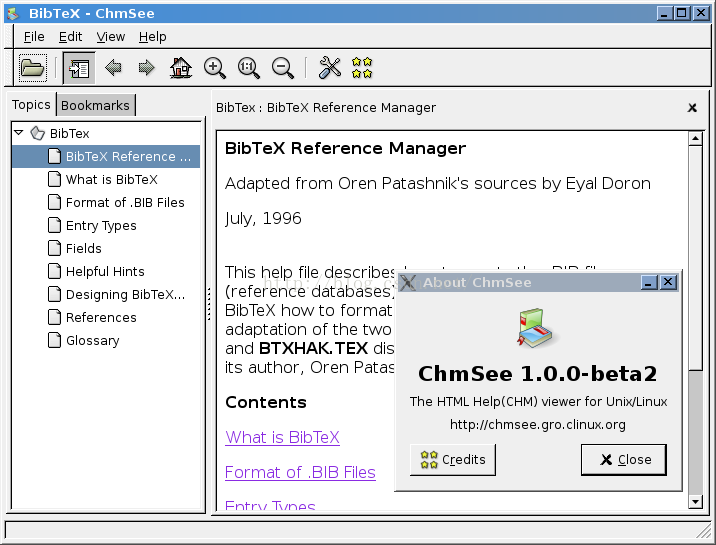This screenshot has height=545, width=716.
Task: Collapse the BibTex tree node triangle
Action: pos(19,133)
